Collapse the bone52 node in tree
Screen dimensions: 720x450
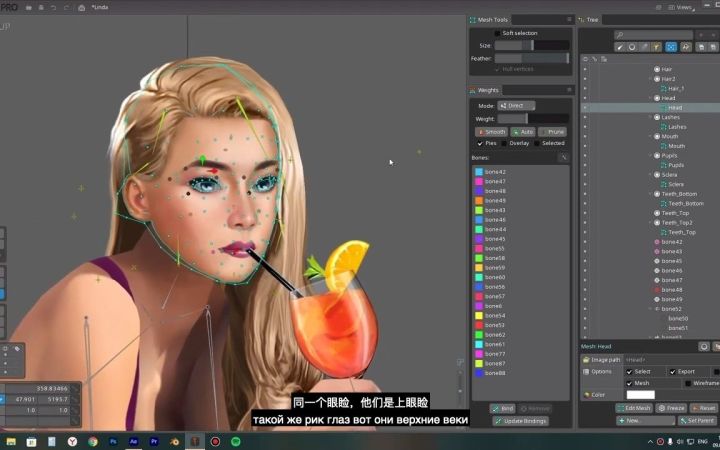tap(651, 309)
